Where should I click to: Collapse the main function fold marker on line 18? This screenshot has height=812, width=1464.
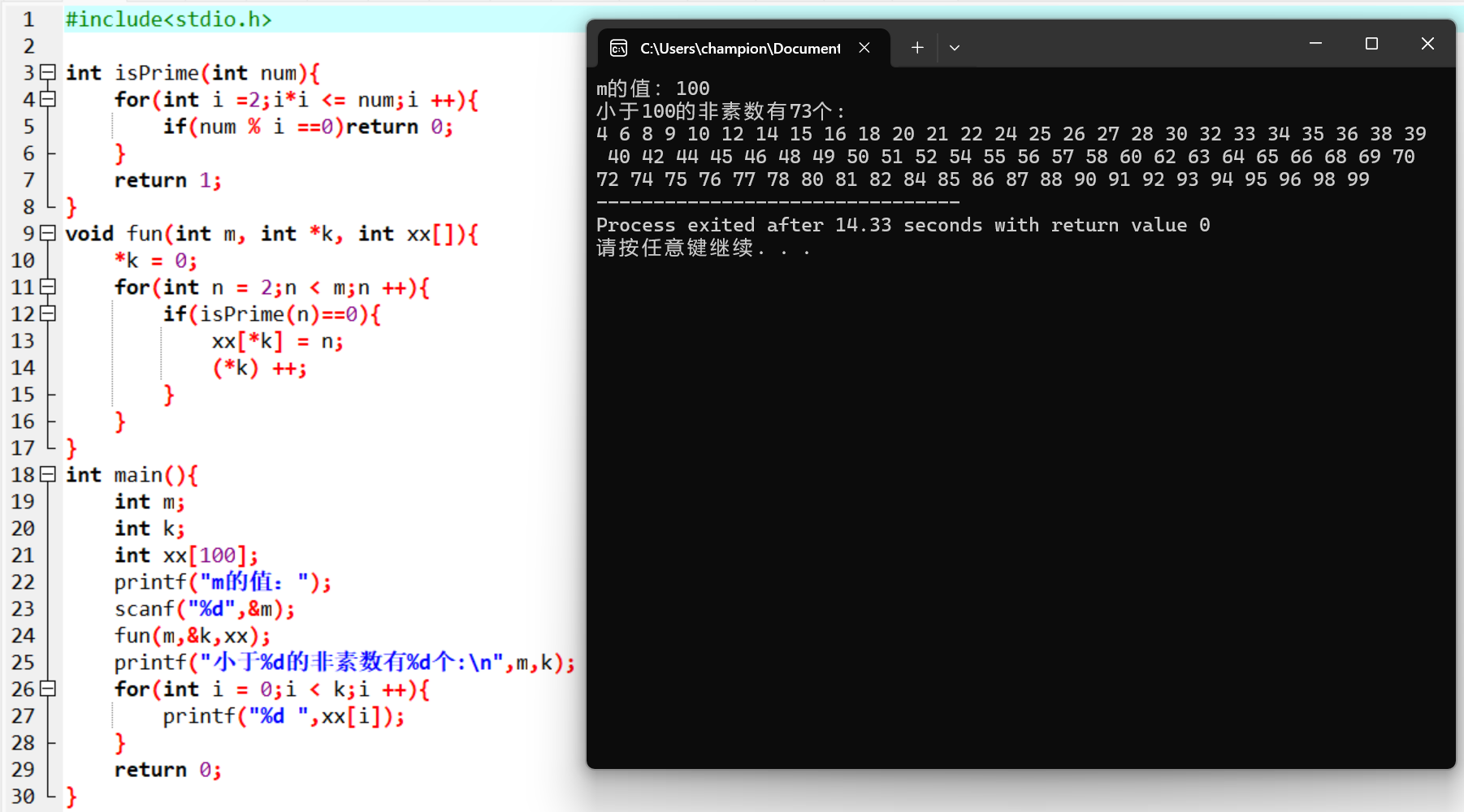(x=48, y=474)
